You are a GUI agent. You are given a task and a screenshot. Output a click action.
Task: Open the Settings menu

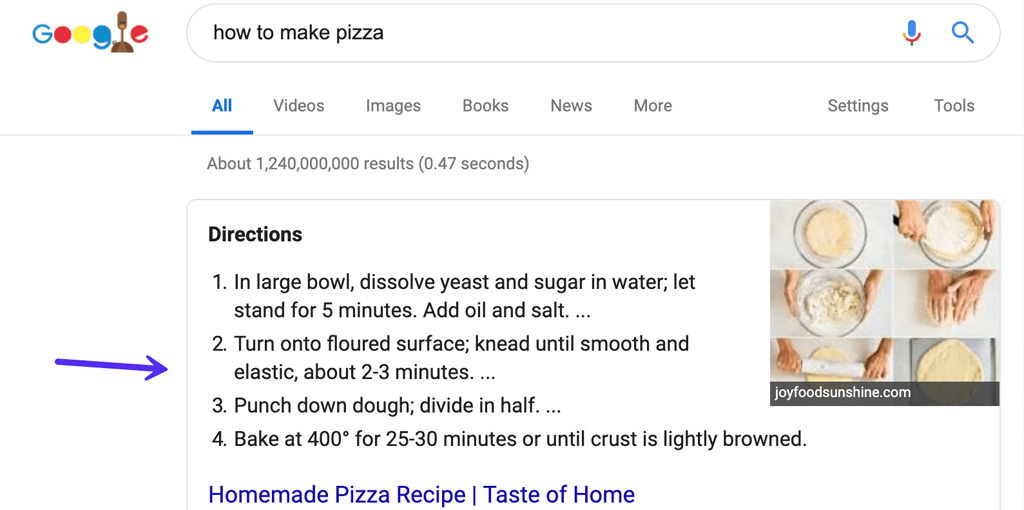(x=857, y=106)
